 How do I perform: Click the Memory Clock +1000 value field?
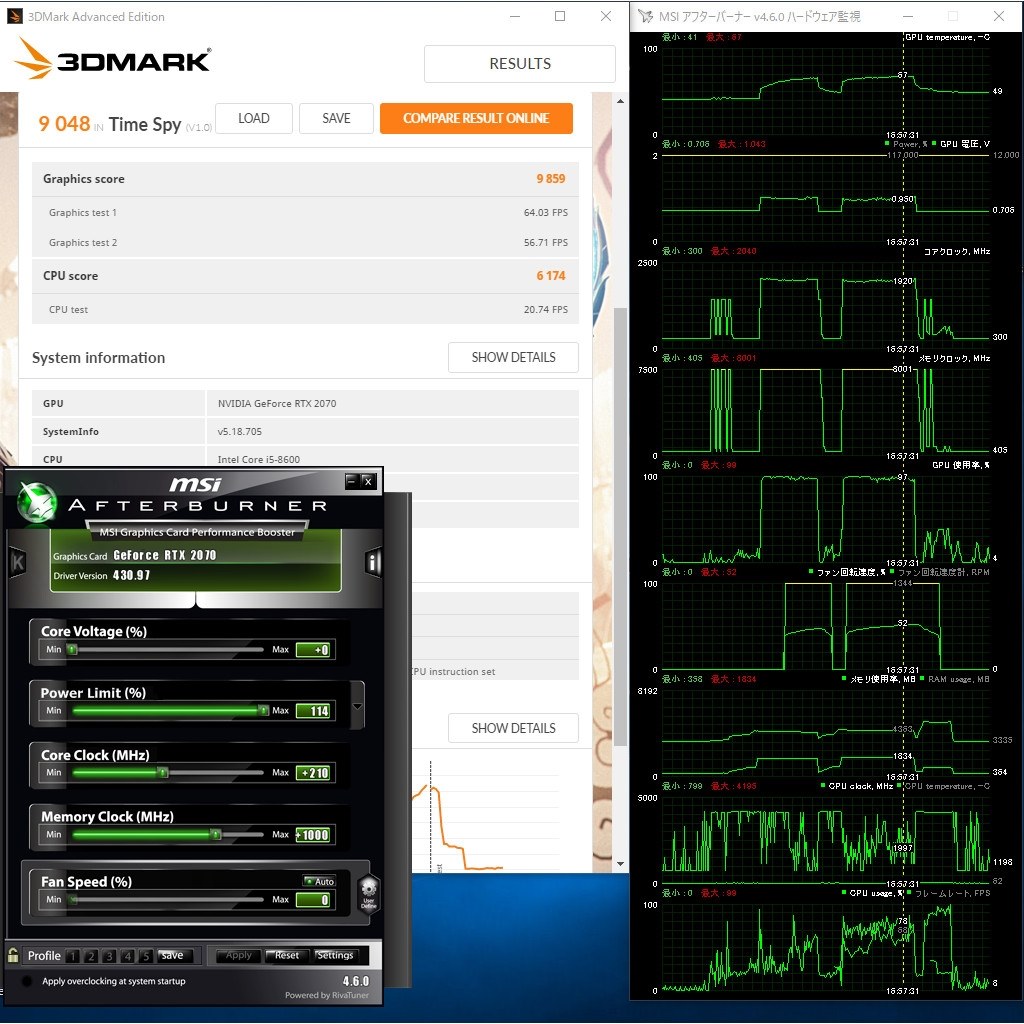[313, 835]
